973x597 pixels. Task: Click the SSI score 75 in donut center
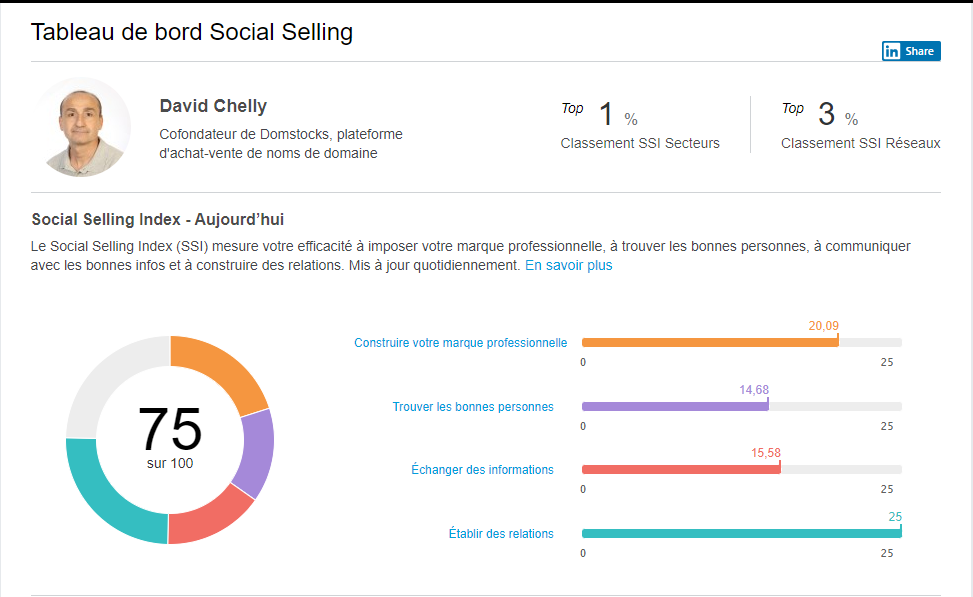[170, 430]
